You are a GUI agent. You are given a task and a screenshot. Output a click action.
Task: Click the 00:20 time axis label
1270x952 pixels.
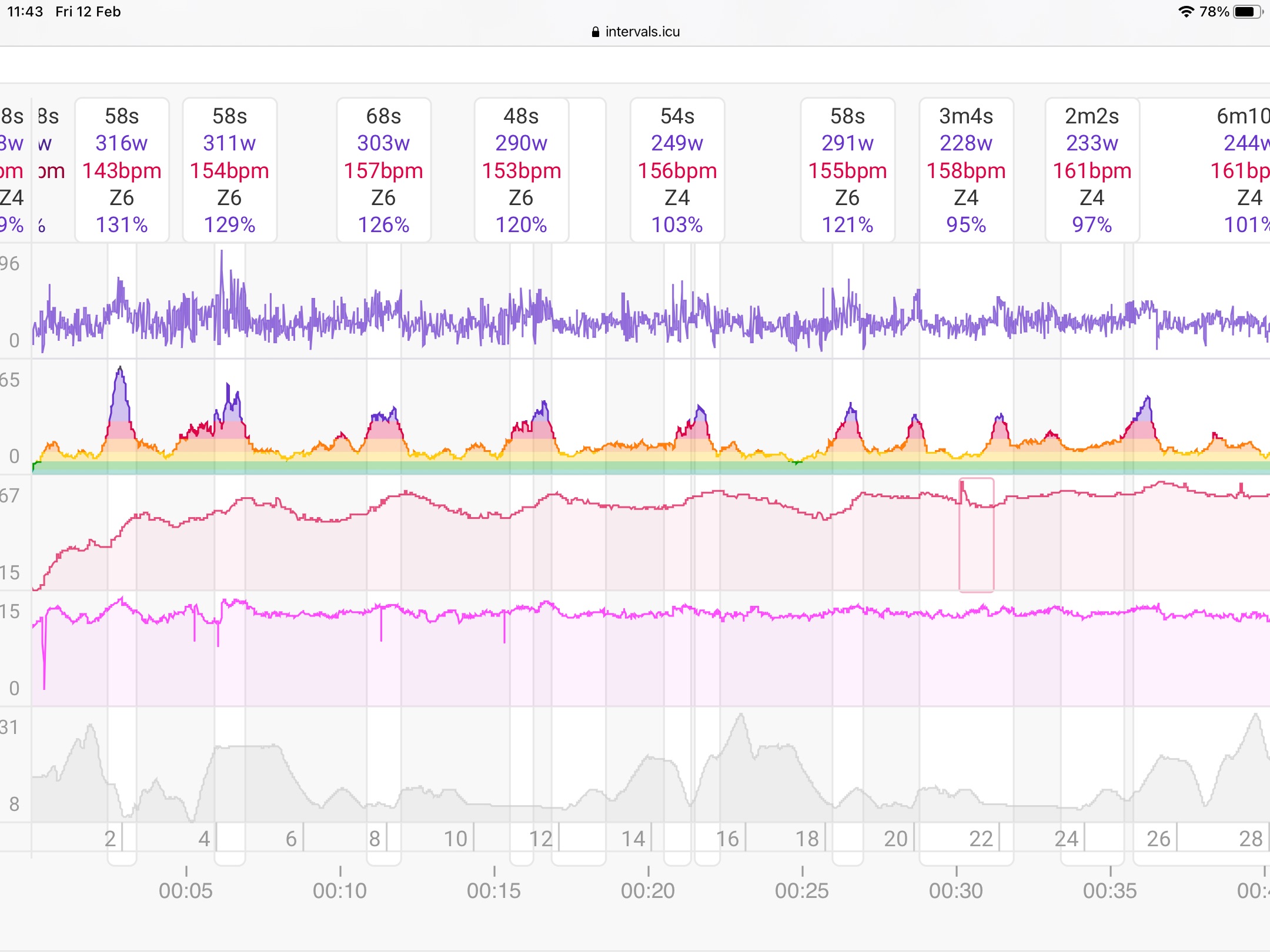click(648, 891)
